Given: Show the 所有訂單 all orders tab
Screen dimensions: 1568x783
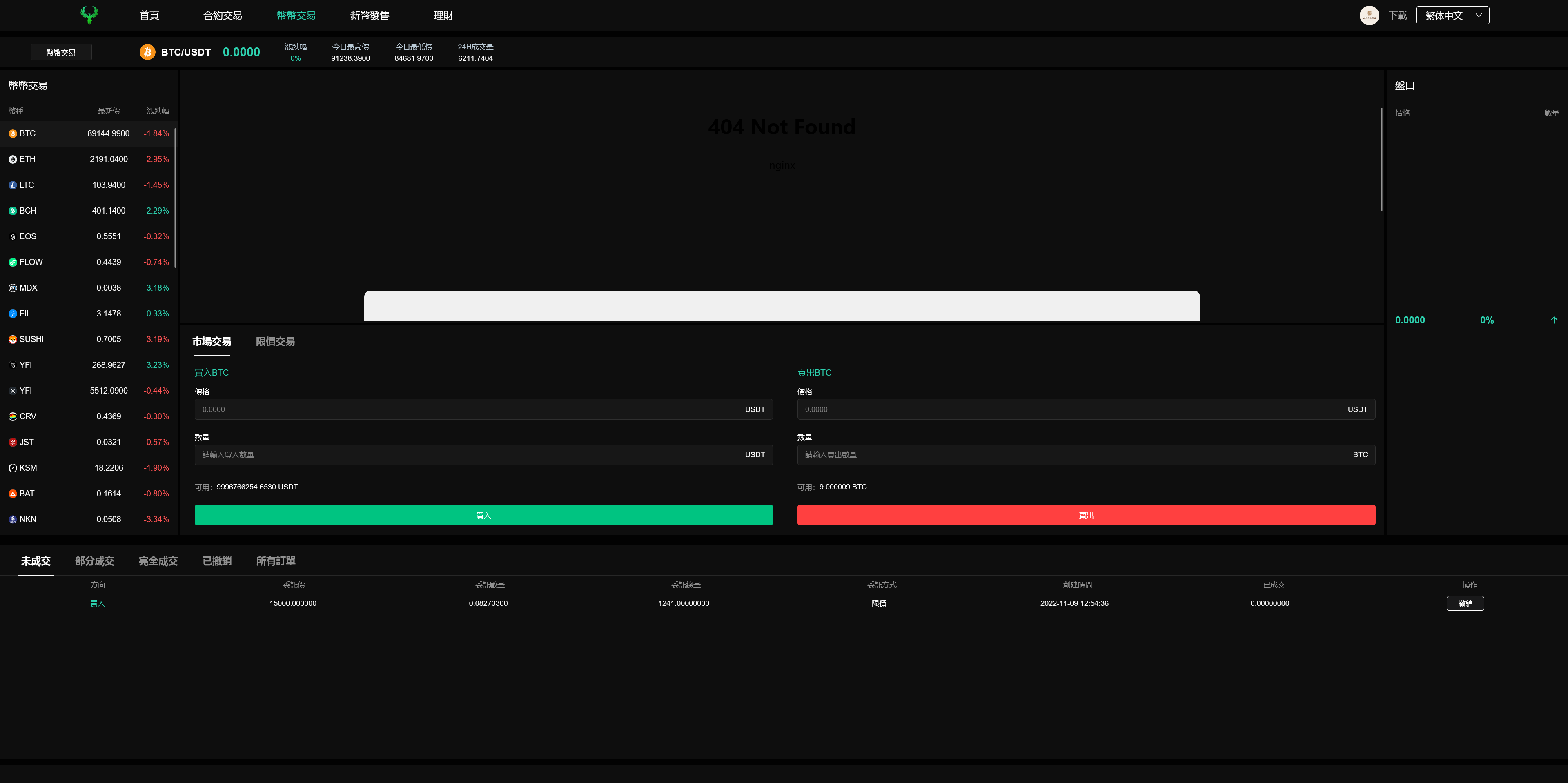Looking at the screenshot, I should coord(276,561).
